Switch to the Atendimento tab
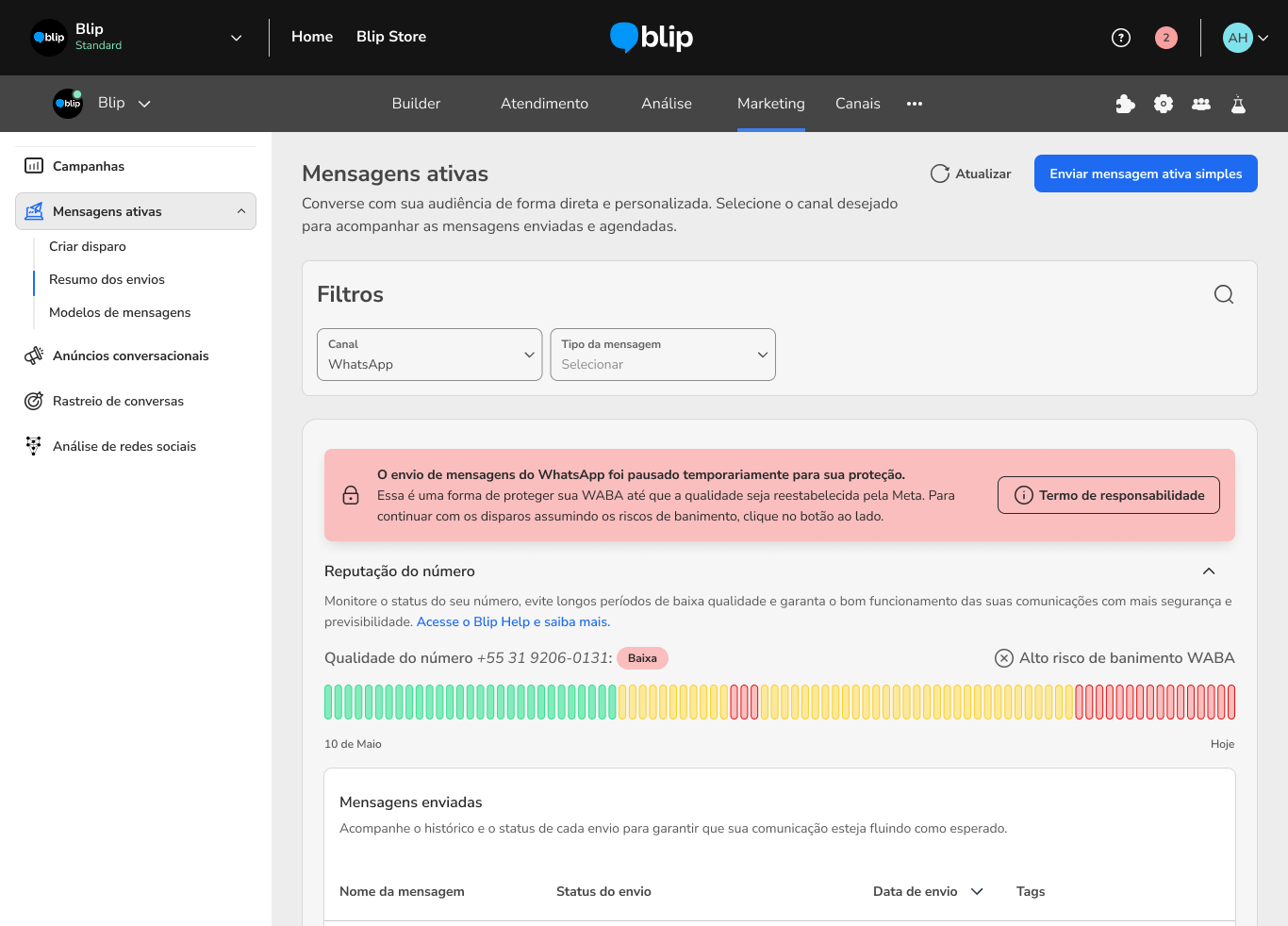Screen dimensions: 1288x926 click(544, 104)
